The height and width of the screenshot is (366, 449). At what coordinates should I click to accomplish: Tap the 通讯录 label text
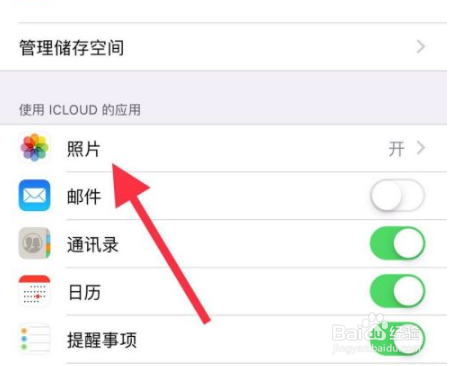pos(93,244)
